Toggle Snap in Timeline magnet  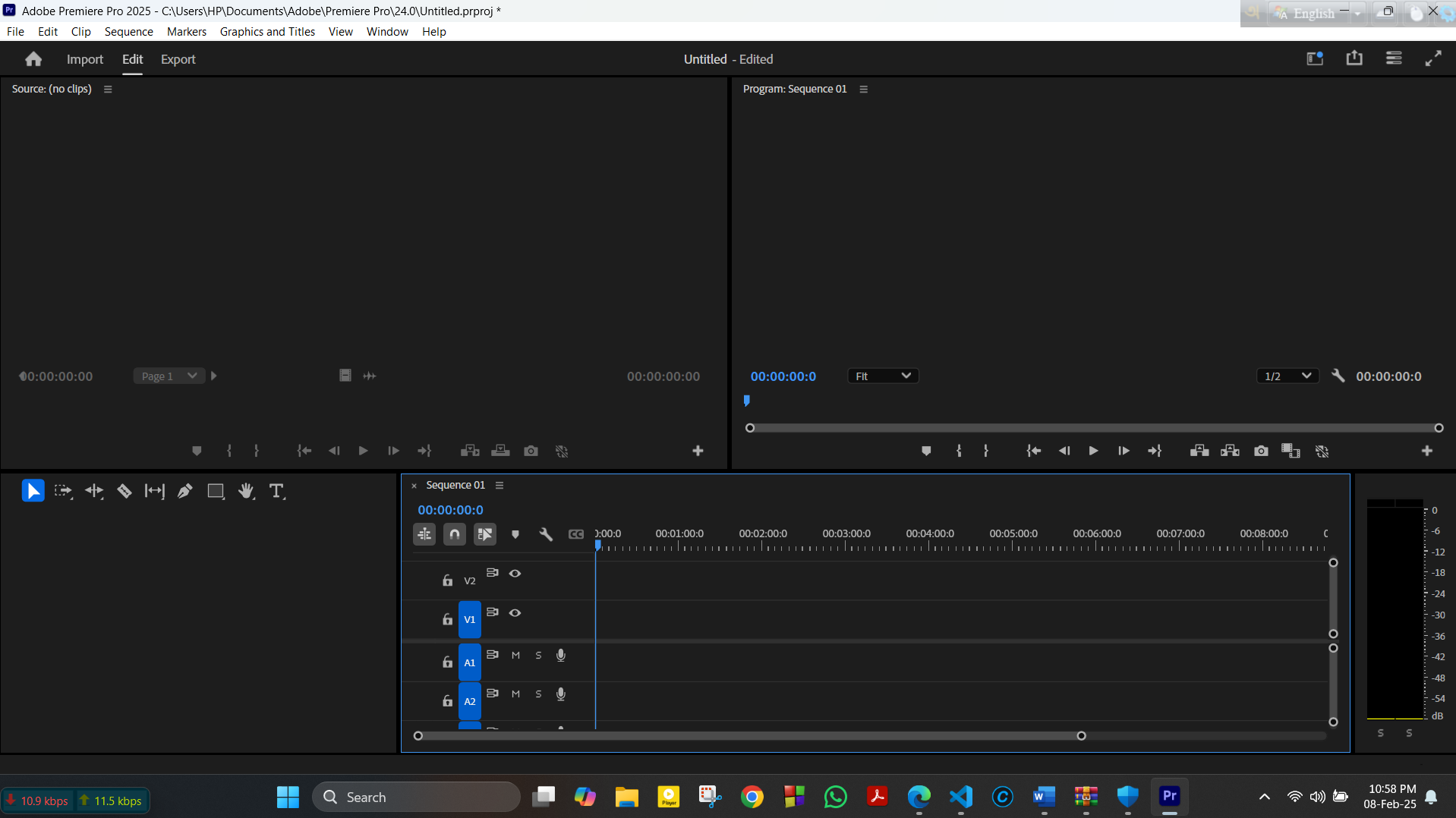[455, 534]
